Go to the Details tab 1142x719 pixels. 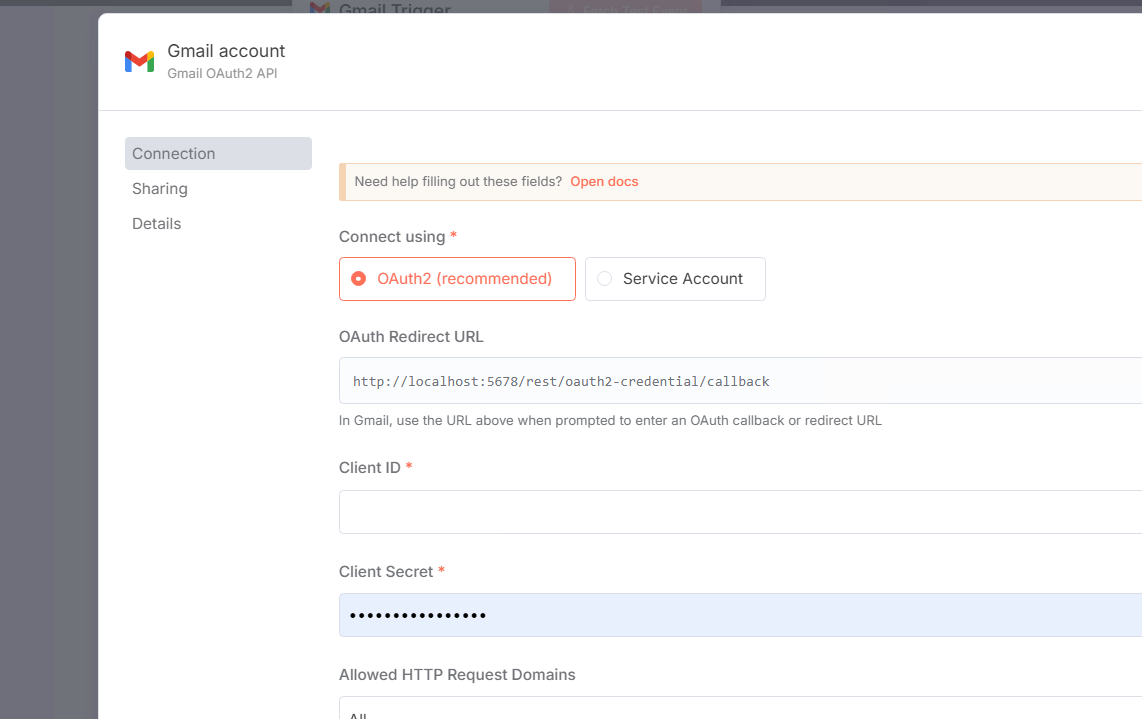[157, 224]
